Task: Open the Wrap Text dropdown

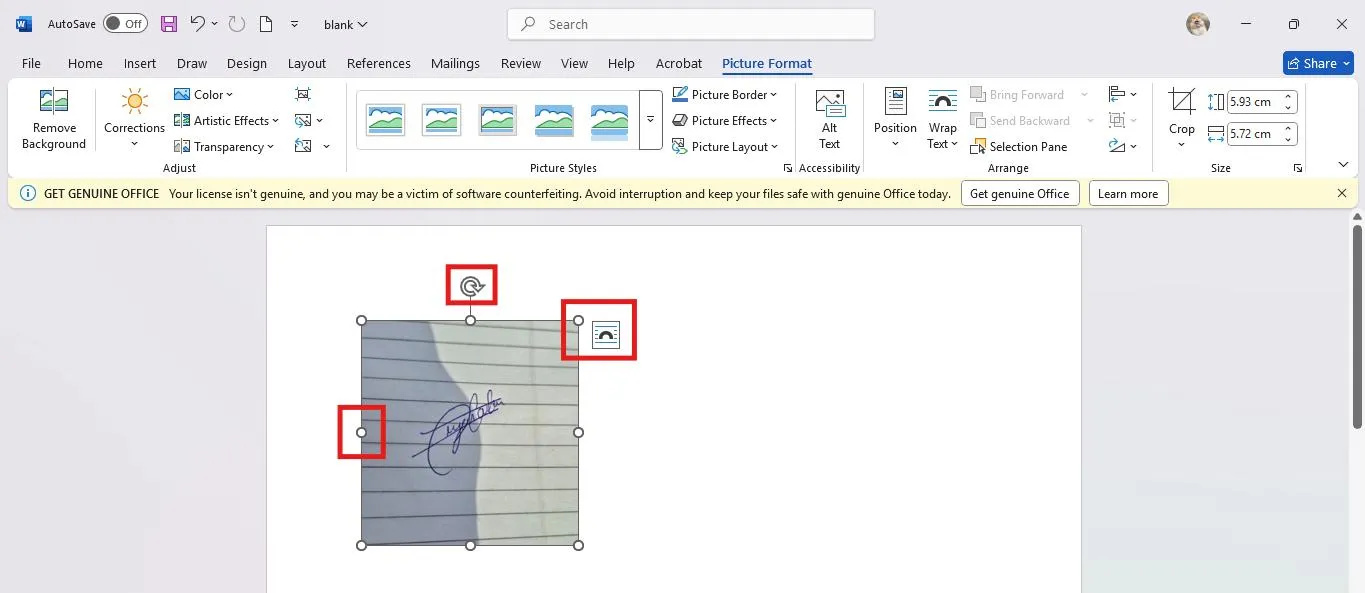Action: pyautogui.click(x=942, y=119)
